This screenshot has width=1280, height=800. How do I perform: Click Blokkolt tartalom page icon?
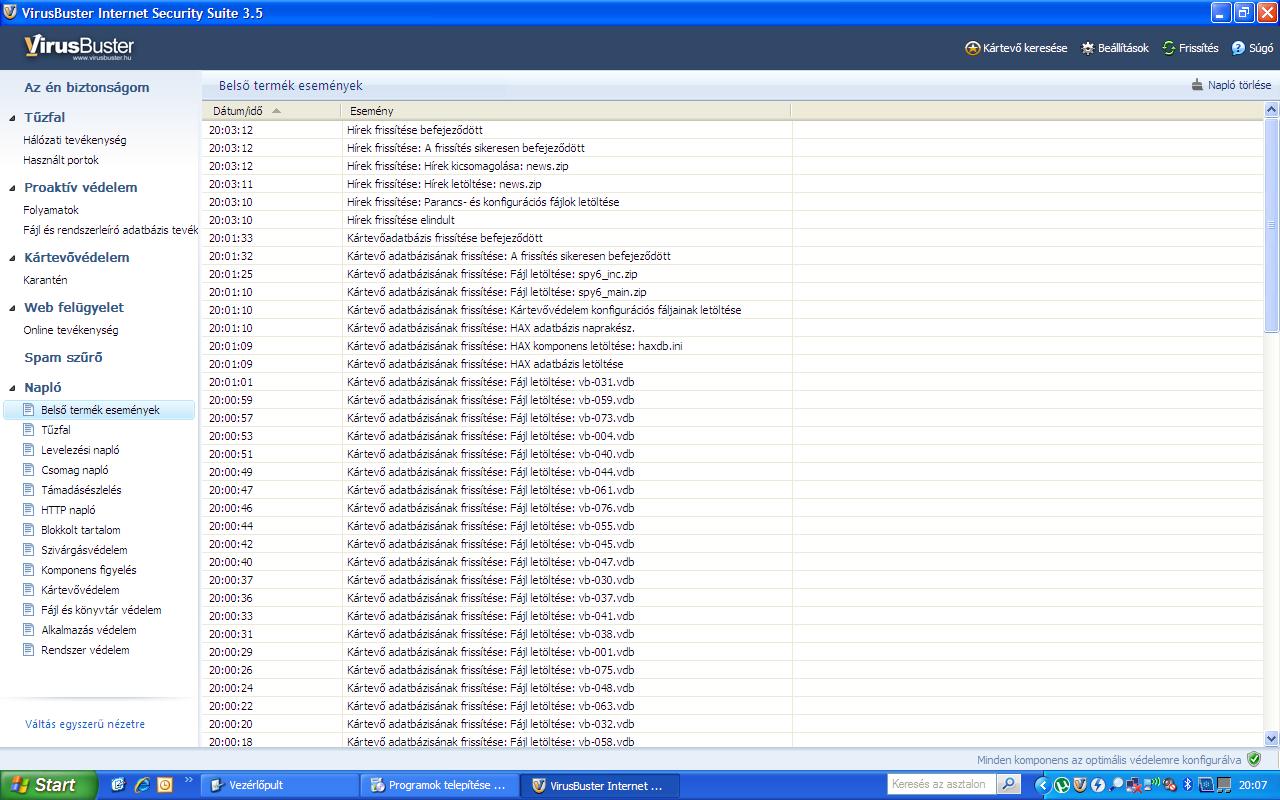pos(29,530)
